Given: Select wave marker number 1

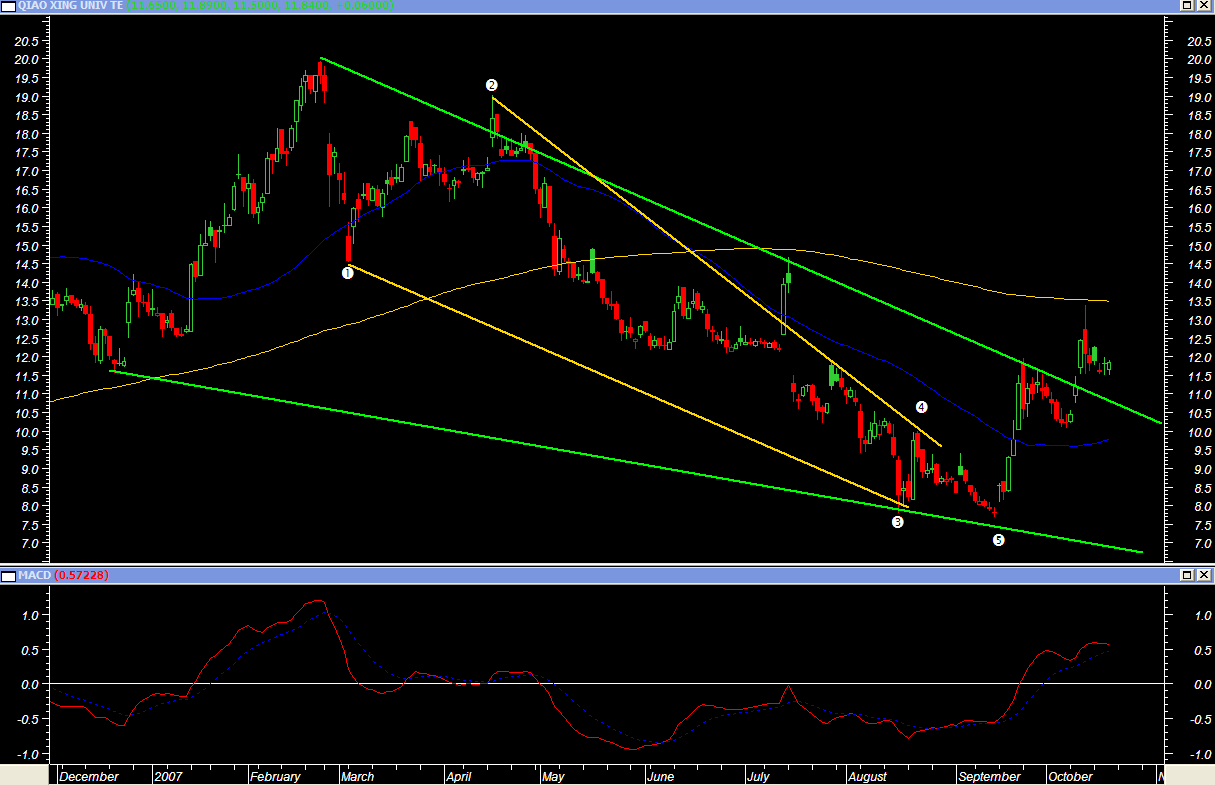Looking at the screenshot, I should pos(347,272).
